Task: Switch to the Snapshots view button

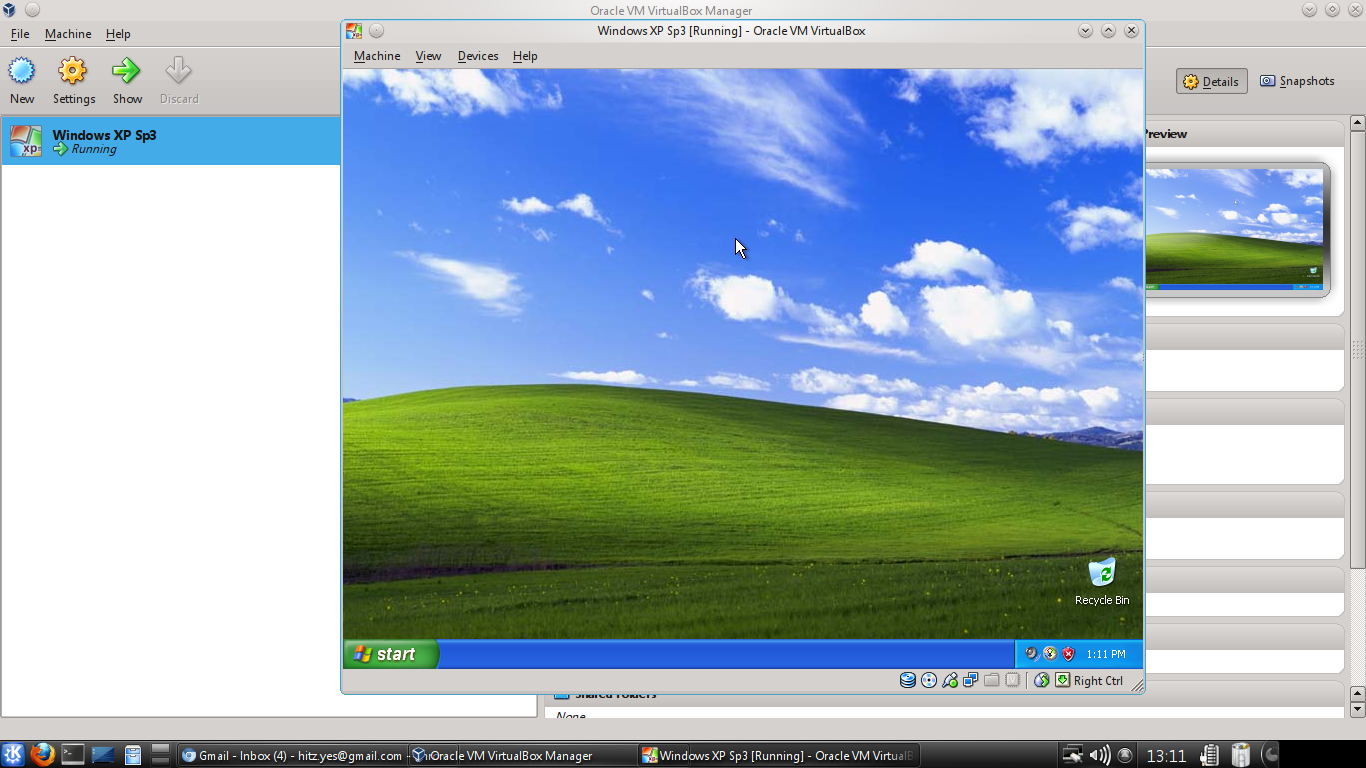Action: (x=1297, y=81)
